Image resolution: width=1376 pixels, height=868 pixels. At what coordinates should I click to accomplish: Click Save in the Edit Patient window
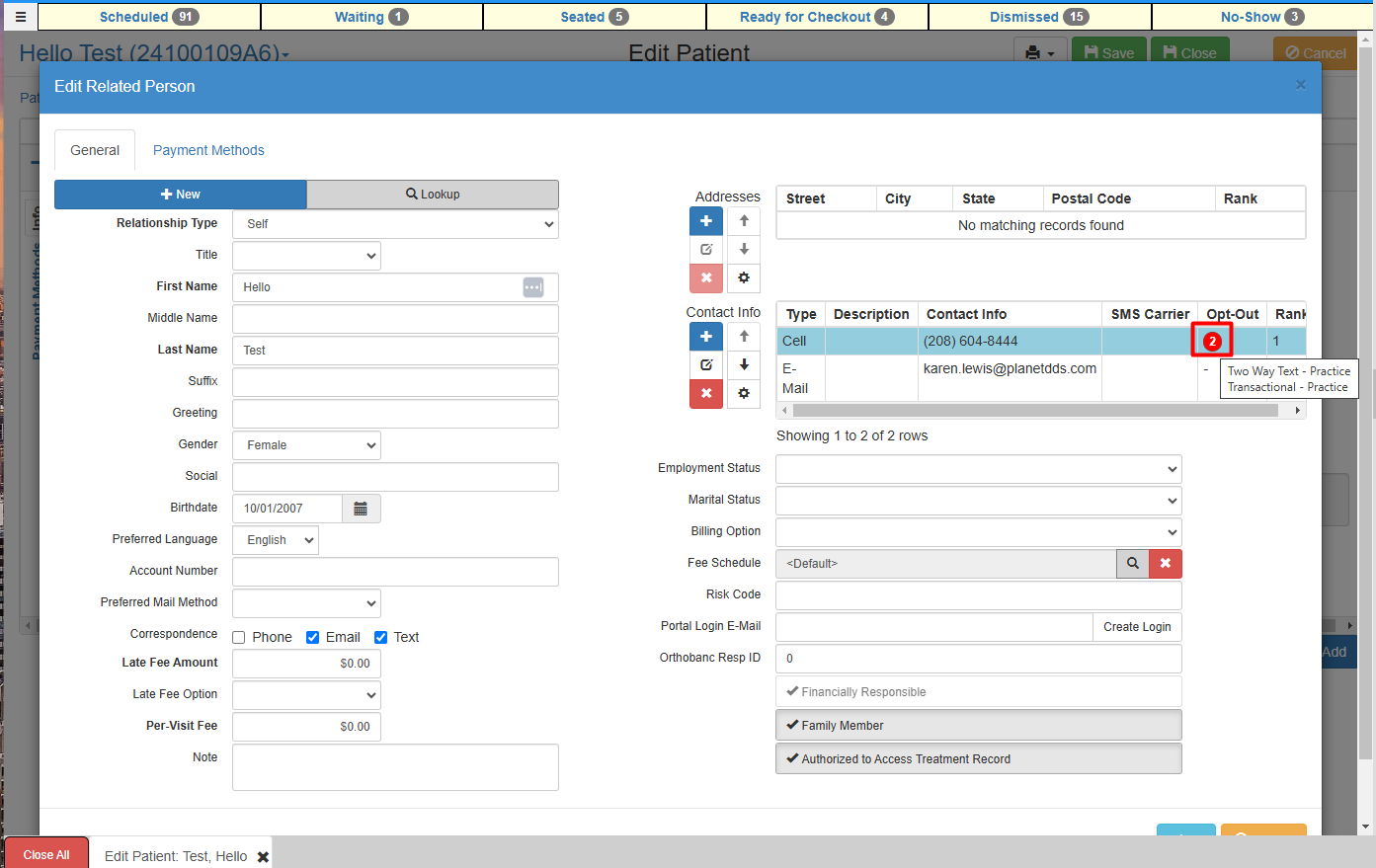coord(1109,52)
